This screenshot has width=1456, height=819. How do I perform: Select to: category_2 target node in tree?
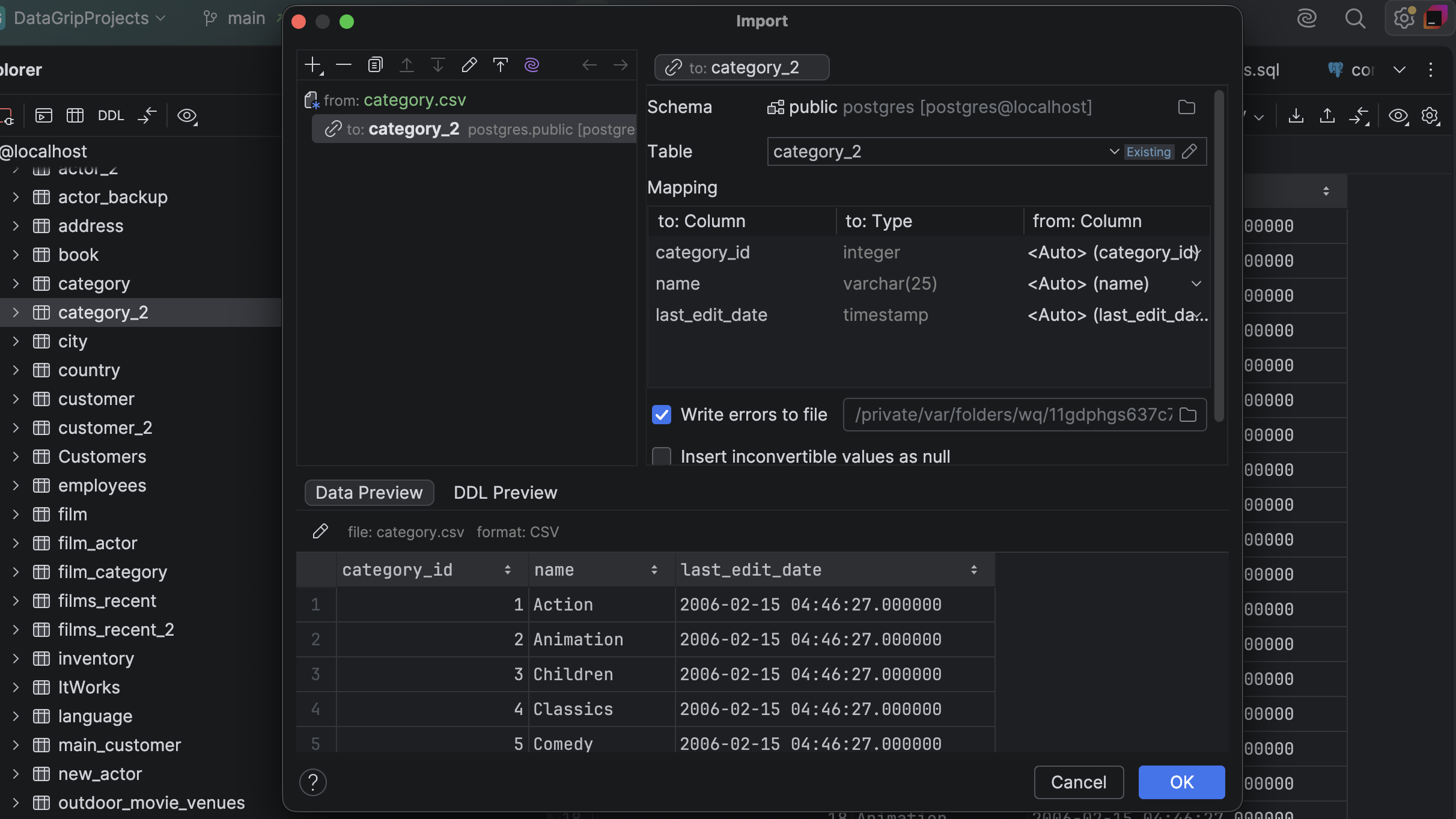click(x=474, y=129)
